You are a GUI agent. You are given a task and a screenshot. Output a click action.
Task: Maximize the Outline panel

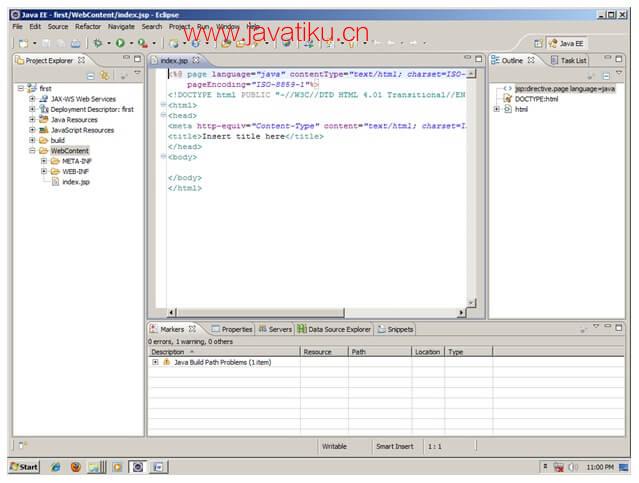(619, 59)
